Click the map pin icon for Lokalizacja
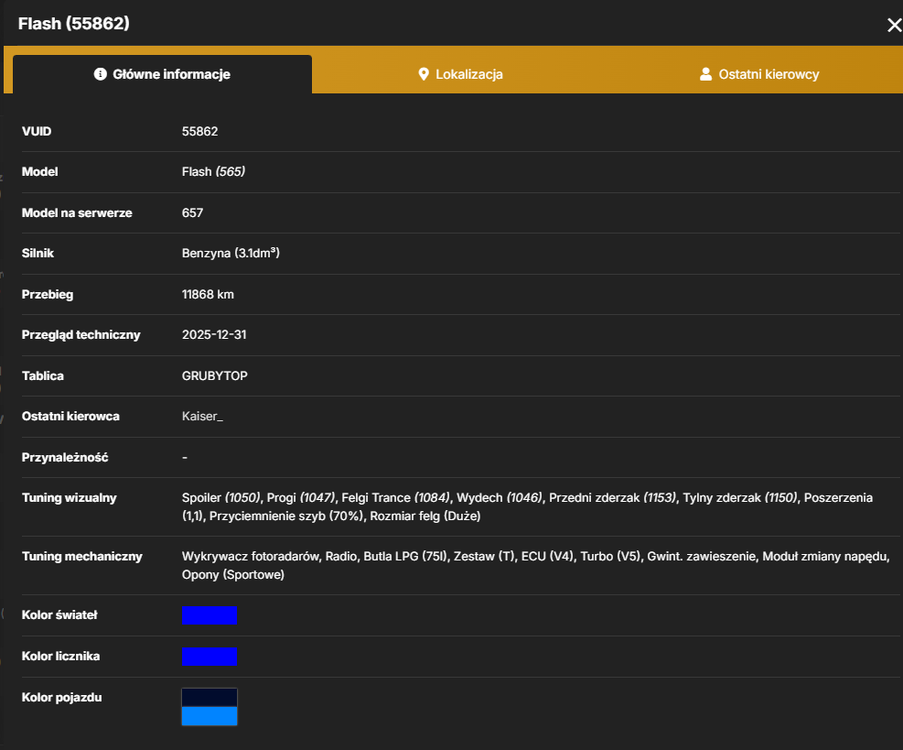 click(423, 74)
